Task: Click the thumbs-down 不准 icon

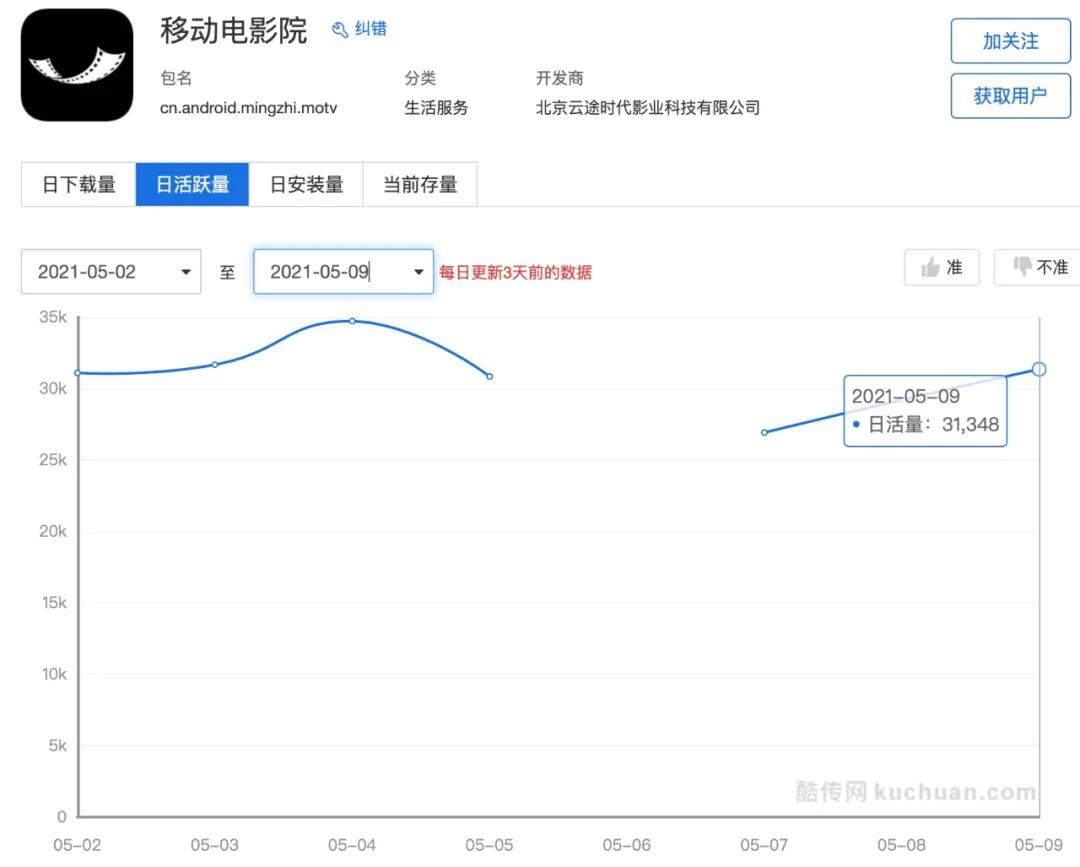Action: 1022,267
